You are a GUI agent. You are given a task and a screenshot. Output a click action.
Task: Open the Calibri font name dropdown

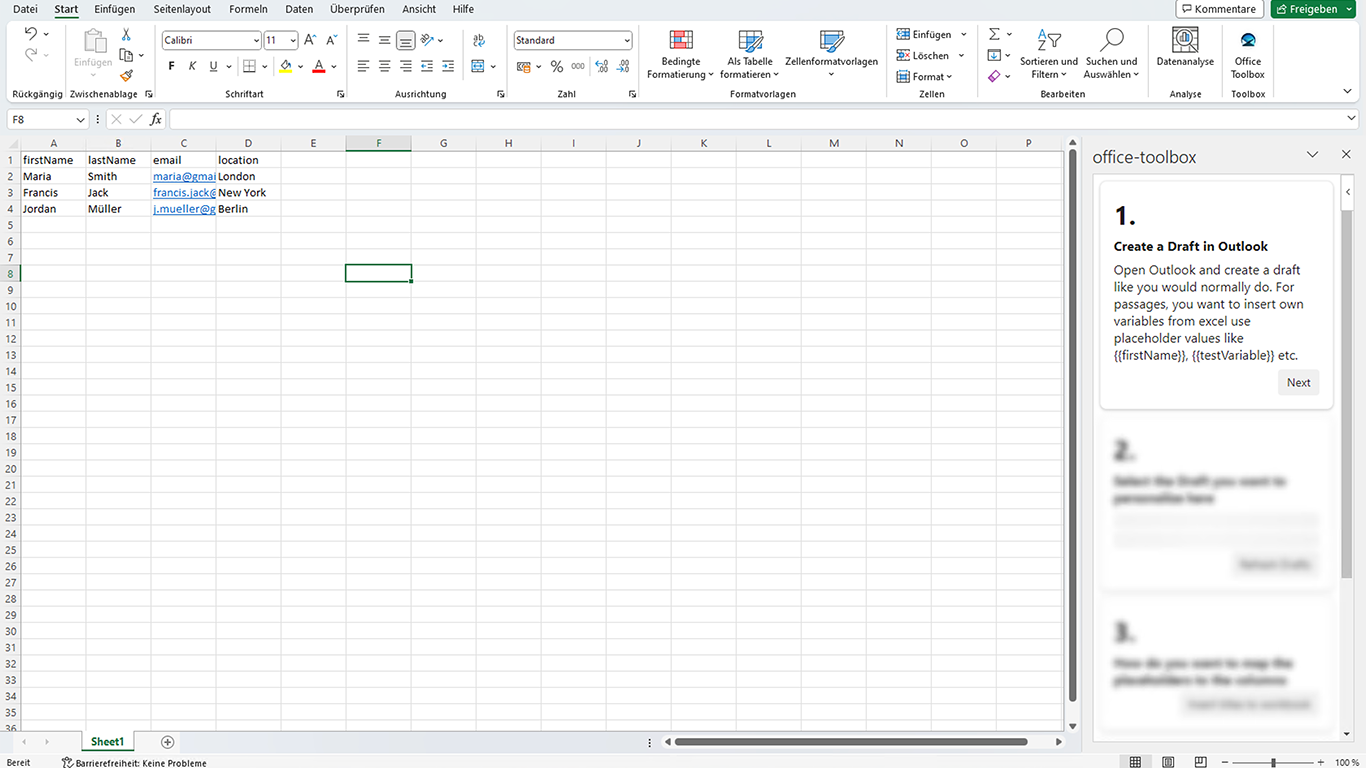[255, 40]
